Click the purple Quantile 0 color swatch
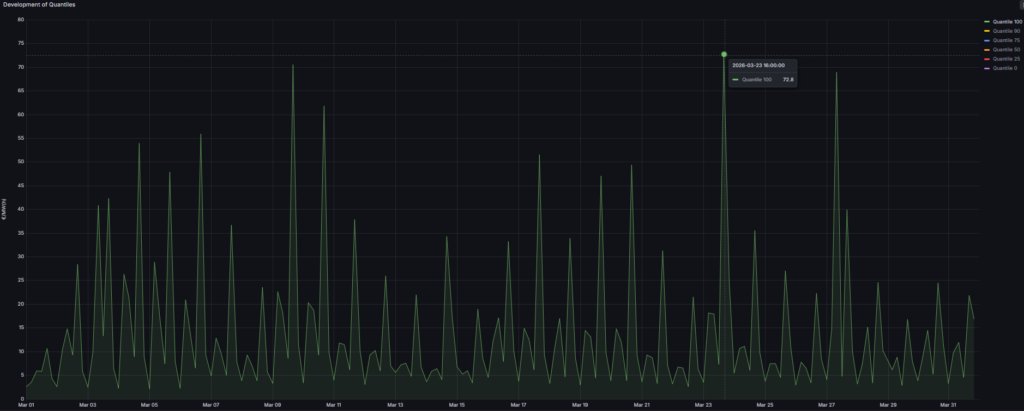Screen dimensions: 1024x411 coord(986,68)
